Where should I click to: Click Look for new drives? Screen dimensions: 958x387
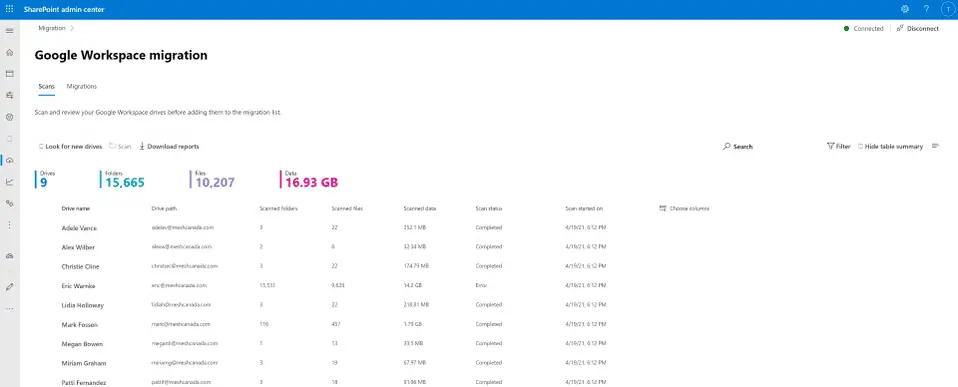[x=70, y=147]
